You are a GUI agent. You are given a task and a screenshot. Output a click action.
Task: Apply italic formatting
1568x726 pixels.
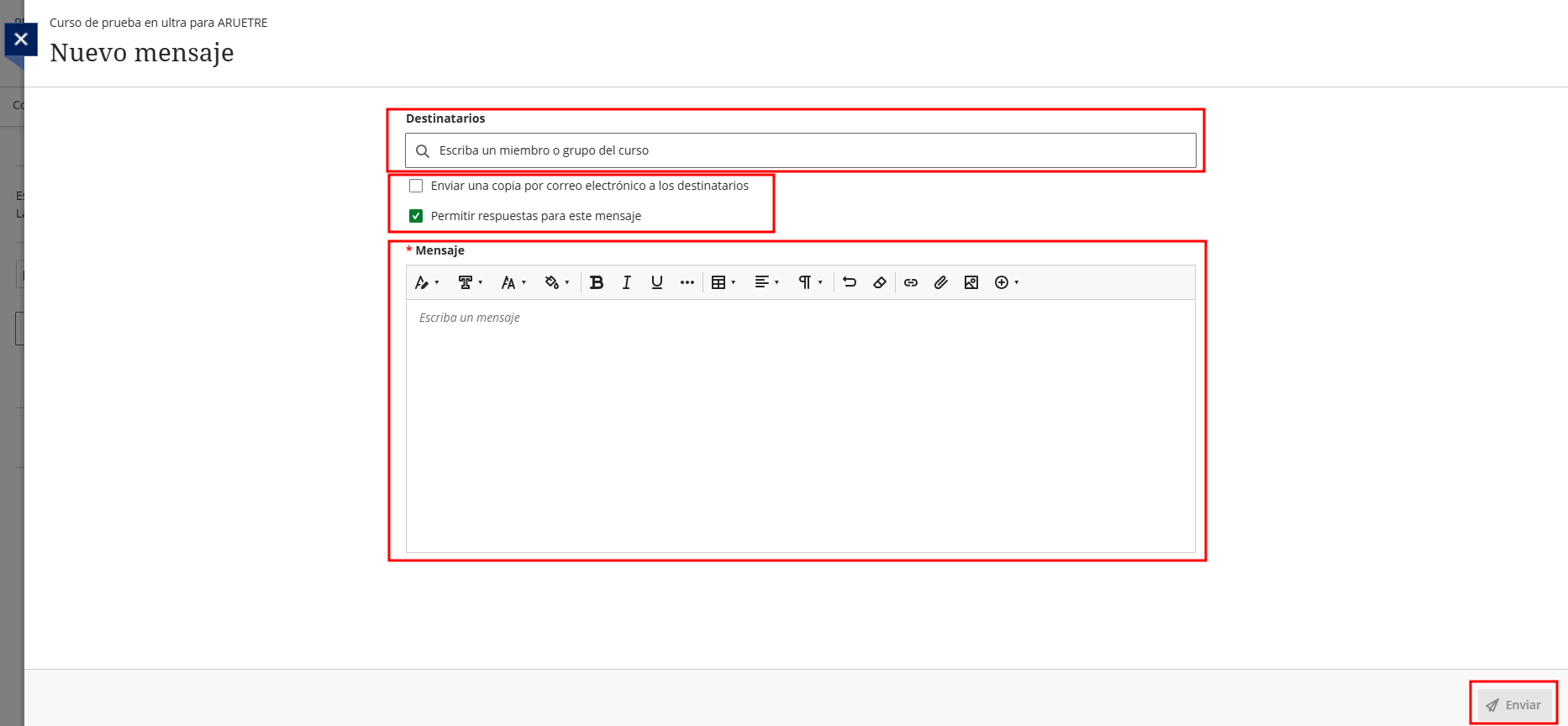626,282
